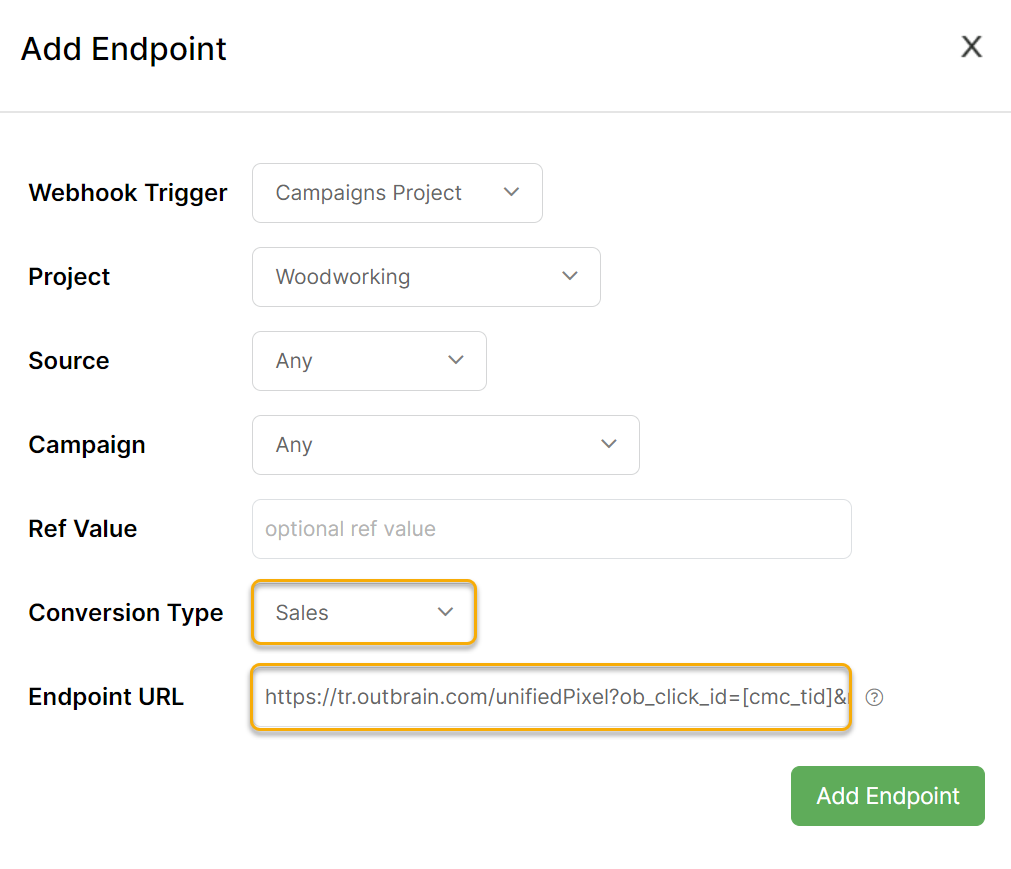The width and height of the screenshot is (1011, 869).
Task: Click the 'Campaigns Project' selected value
Action: [x=369, y=193]
